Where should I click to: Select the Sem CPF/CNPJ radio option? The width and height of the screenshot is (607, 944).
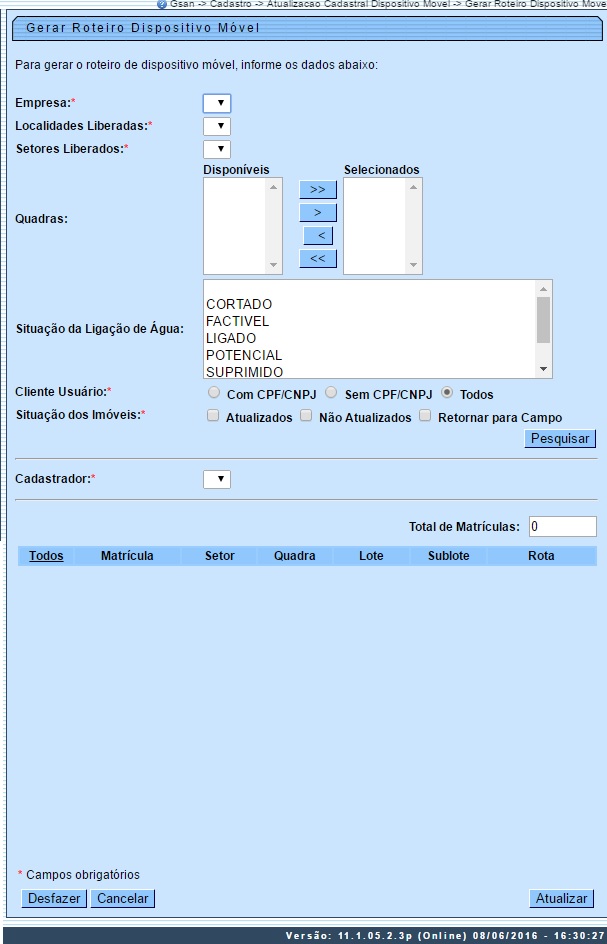point(331,393)
